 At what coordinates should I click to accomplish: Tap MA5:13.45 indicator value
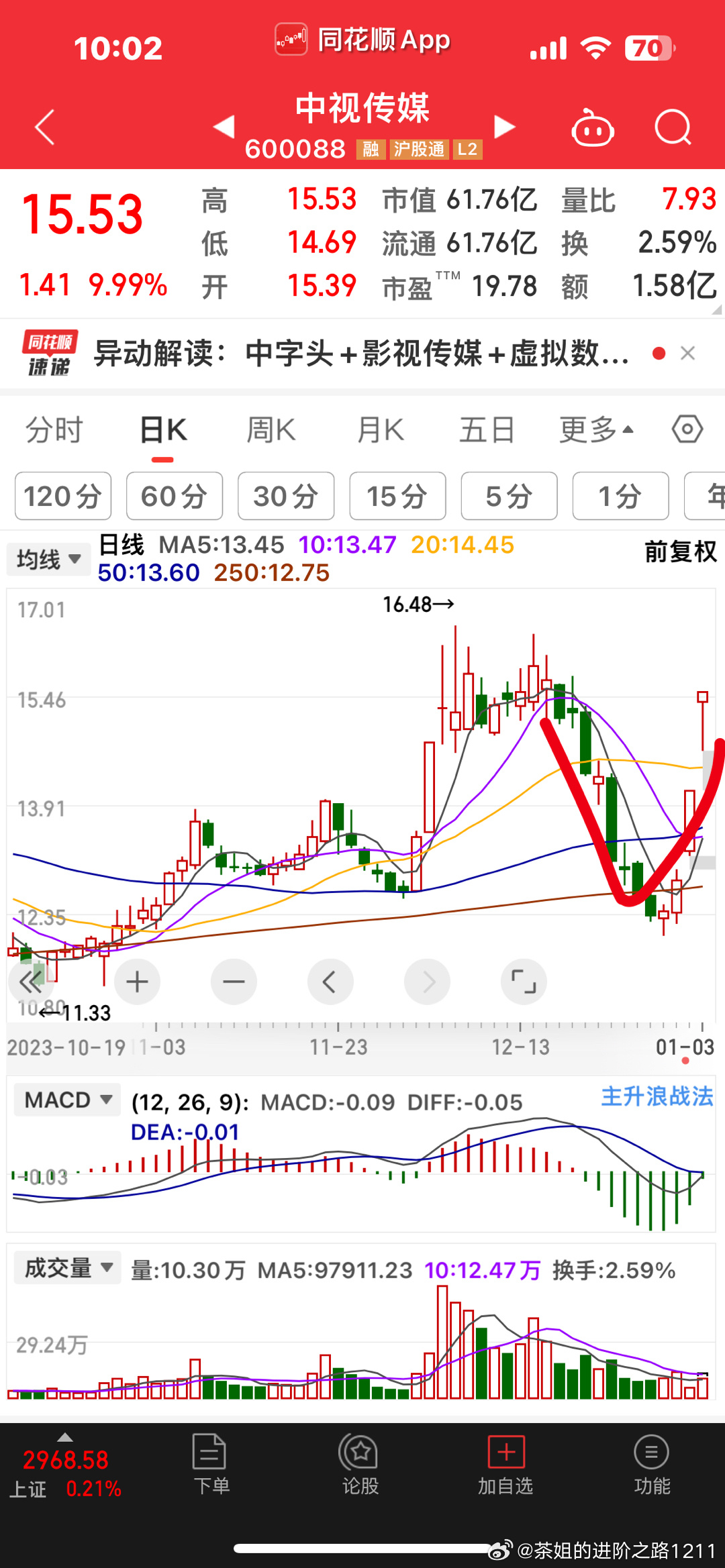(222, 545)
